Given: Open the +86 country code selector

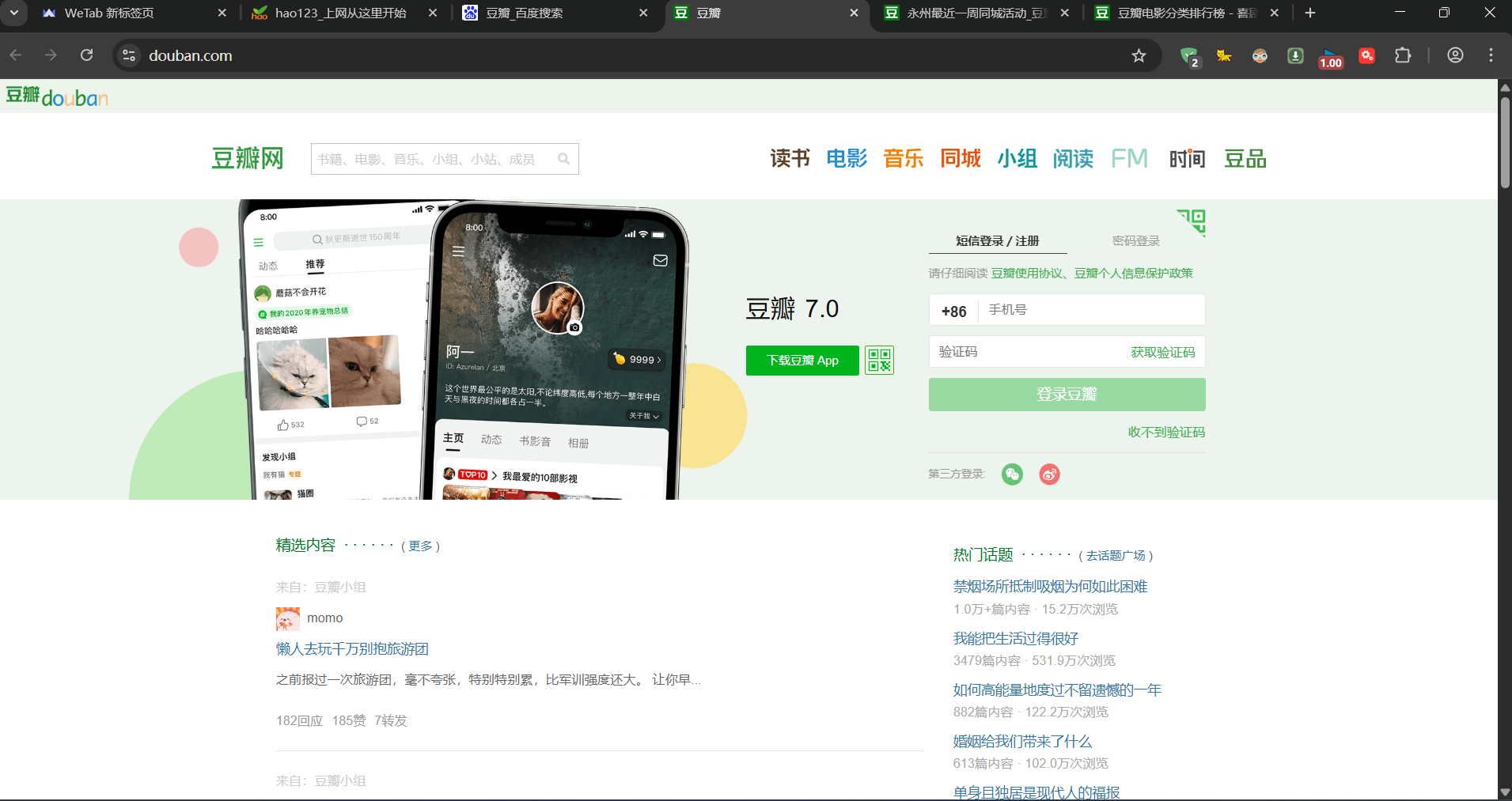Looking at the screenshot, I should (x=954, y=311).
